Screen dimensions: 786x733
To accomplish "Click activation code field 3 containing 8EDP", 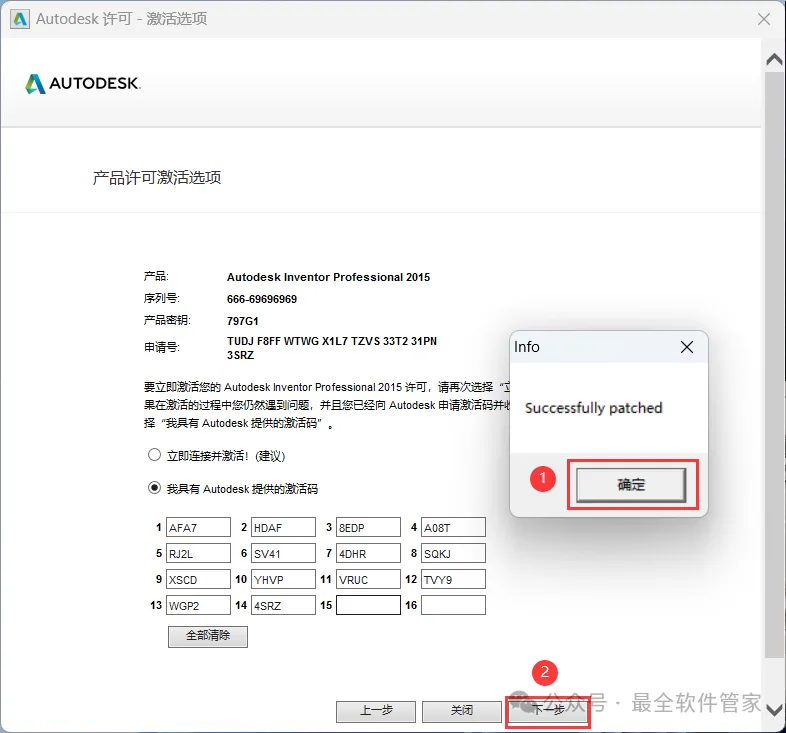I will click(x=368, y=527).
